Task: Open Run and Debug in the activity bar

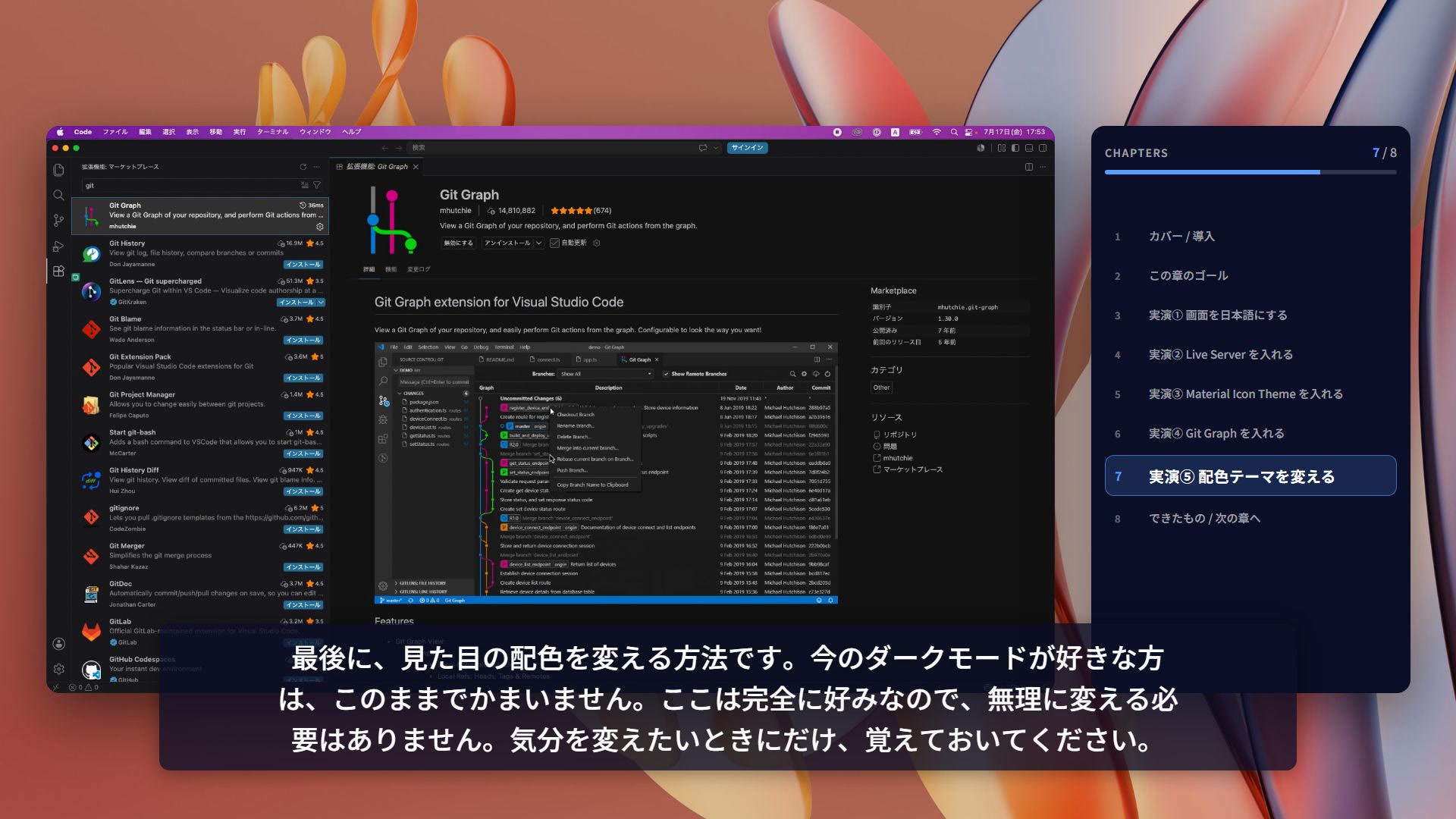Action: tap(58, 246)
